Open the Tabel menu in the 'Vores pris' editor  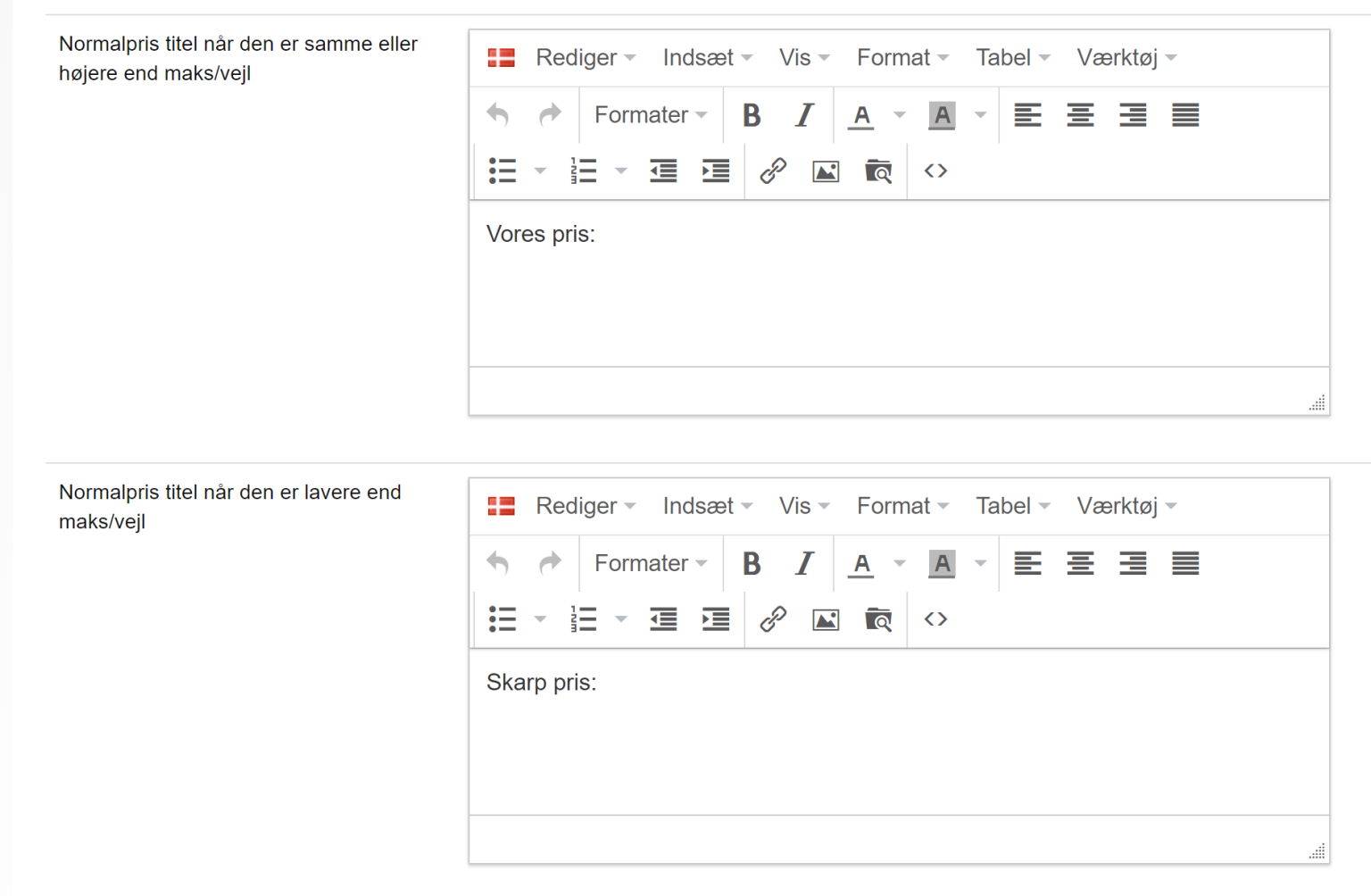1012,58
